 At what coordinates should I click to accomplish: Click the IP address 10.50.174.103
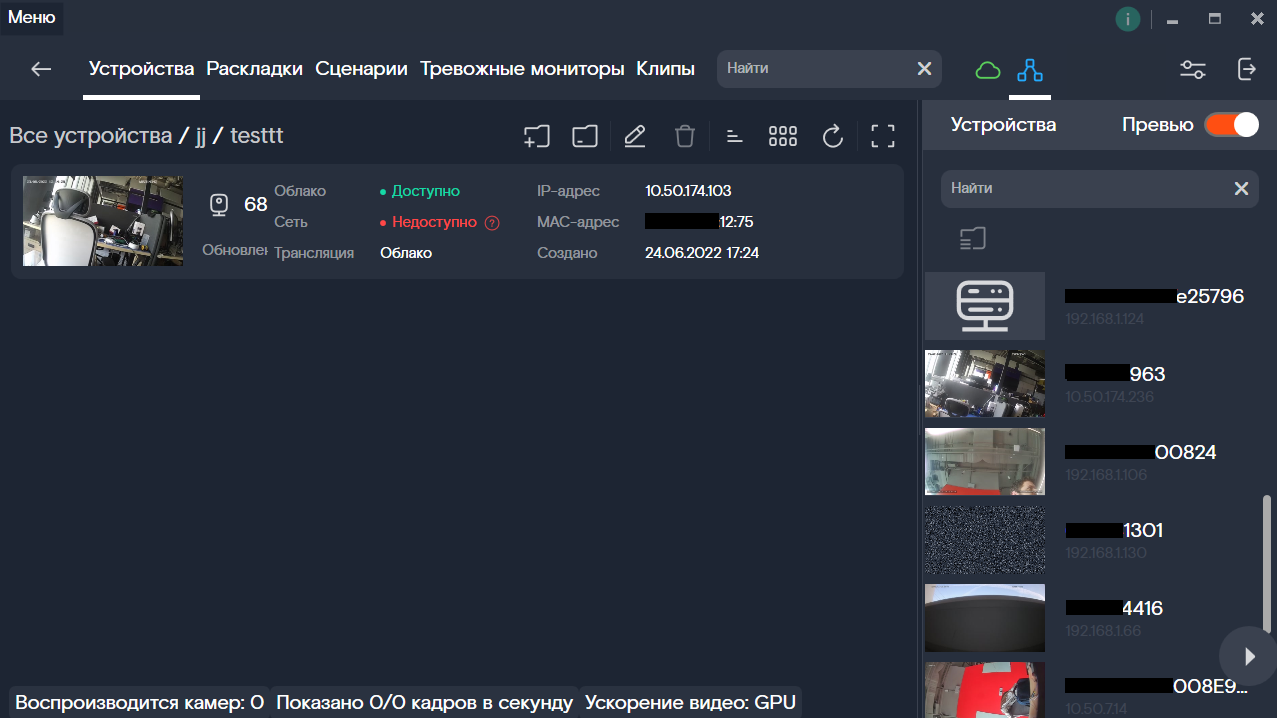(688, 191)
